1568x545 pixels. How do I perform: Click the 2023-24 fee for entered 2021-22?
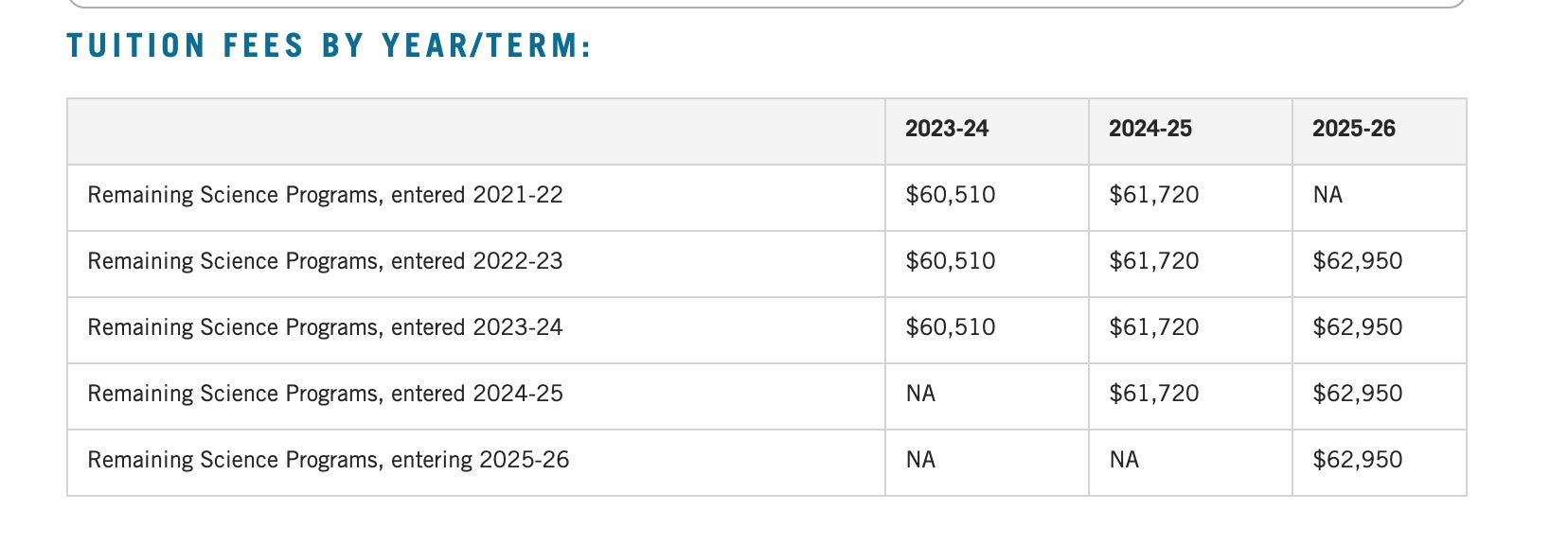950,195
